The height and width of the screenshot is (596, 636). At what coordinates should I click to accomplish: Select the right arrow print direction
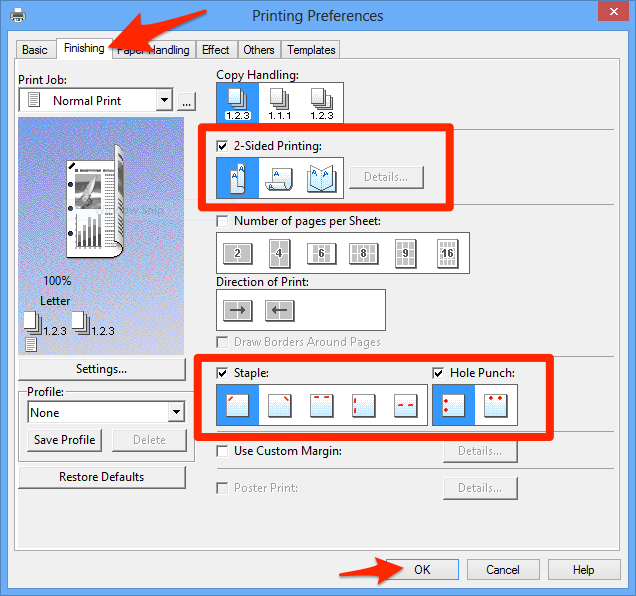(238, 310)
